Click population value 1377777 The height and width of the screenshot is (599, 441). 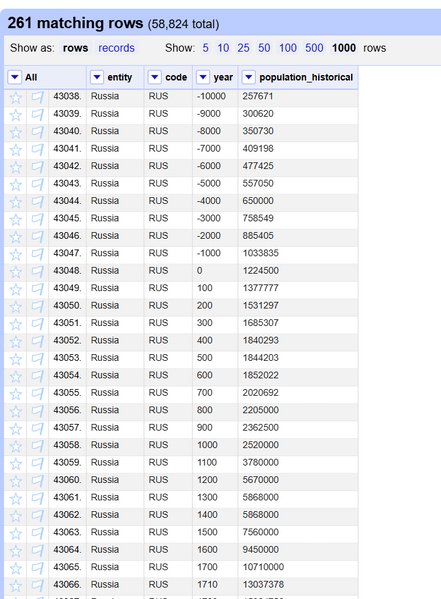click(261, 288)
